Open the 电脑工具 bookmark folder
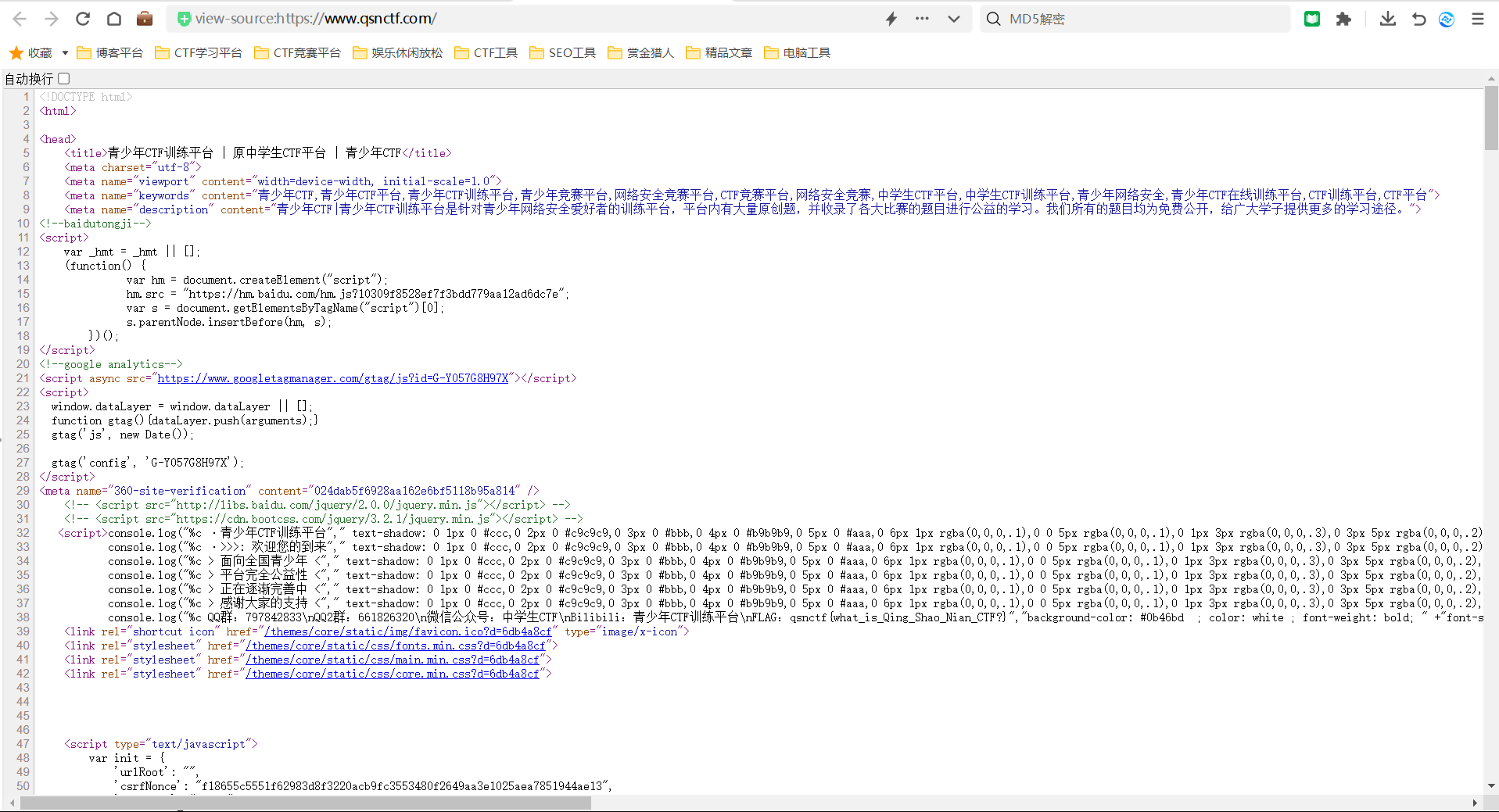1499x812 pixels. coord(797,52)
